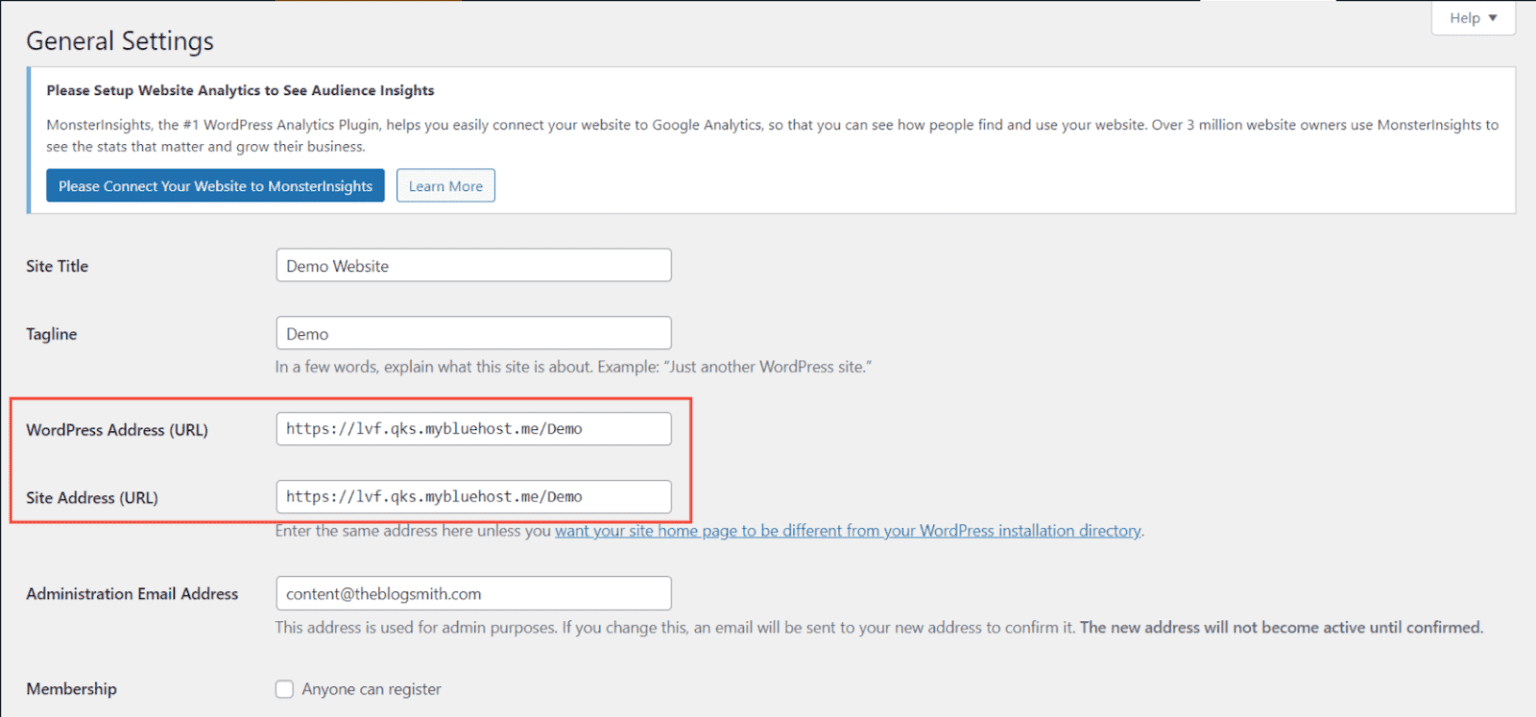Click the Administration Email Address label
1536x717 pixels.
[132, 593]
